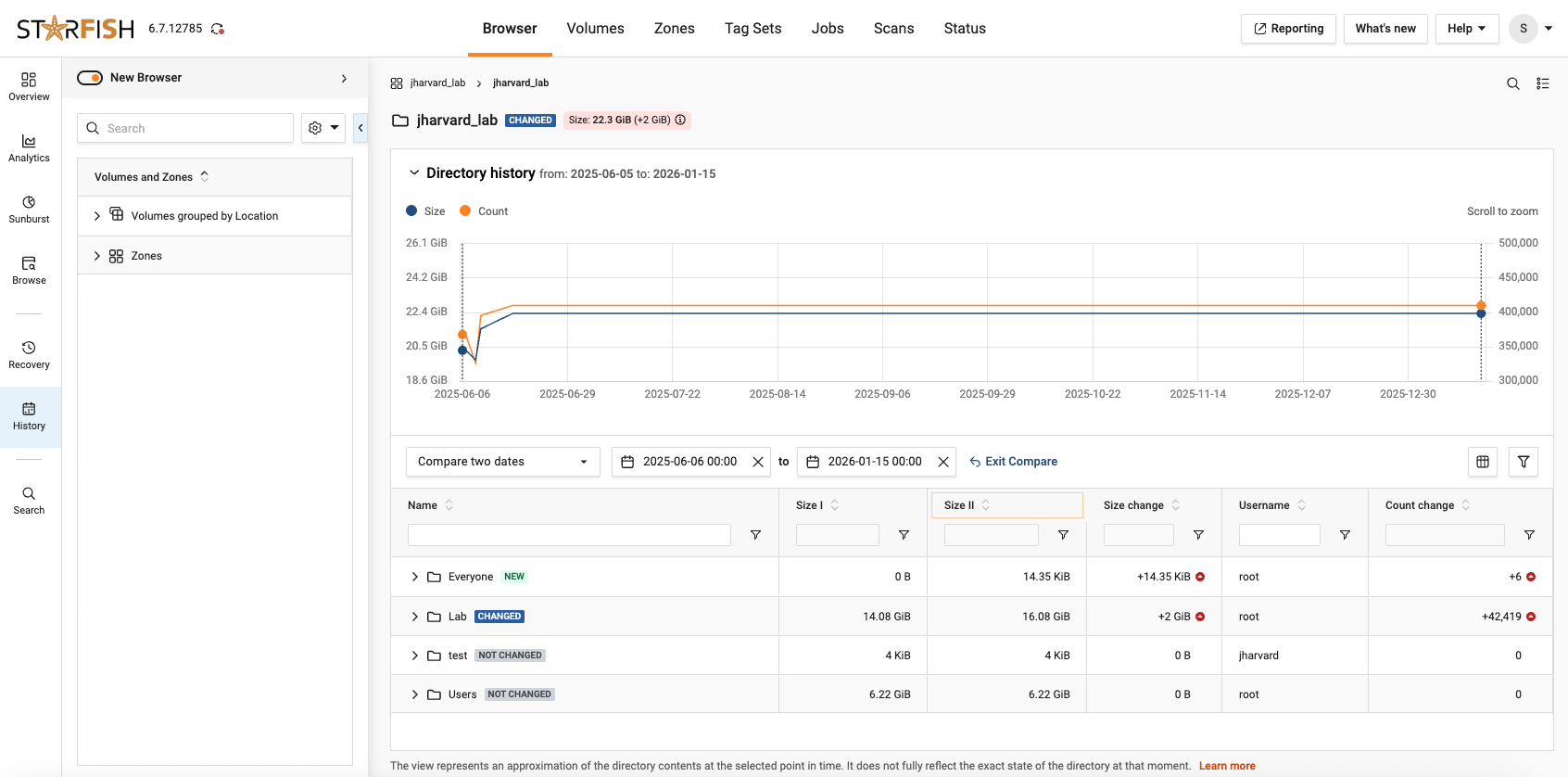
Task: Click the filter funnel button beside columns
Action: pos(1524,462)
